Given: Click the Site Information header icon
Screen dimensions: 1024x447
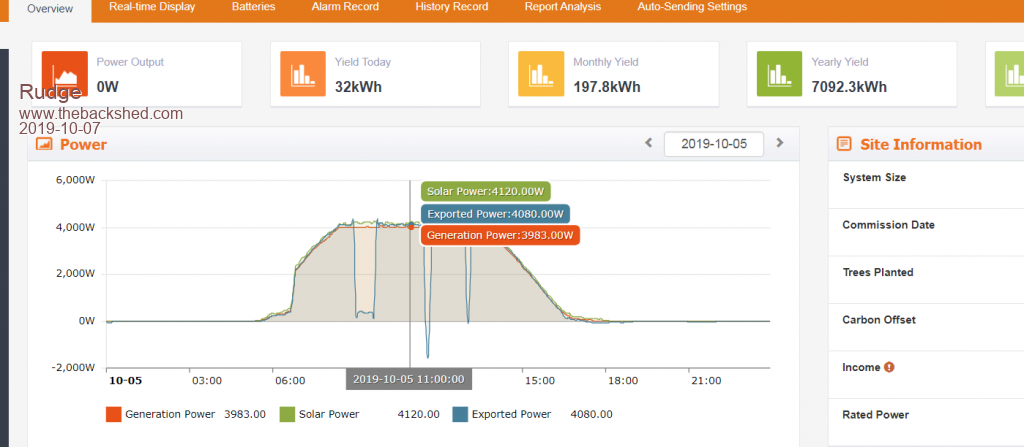Looking at the screenshot, I should tap(844, 144).
